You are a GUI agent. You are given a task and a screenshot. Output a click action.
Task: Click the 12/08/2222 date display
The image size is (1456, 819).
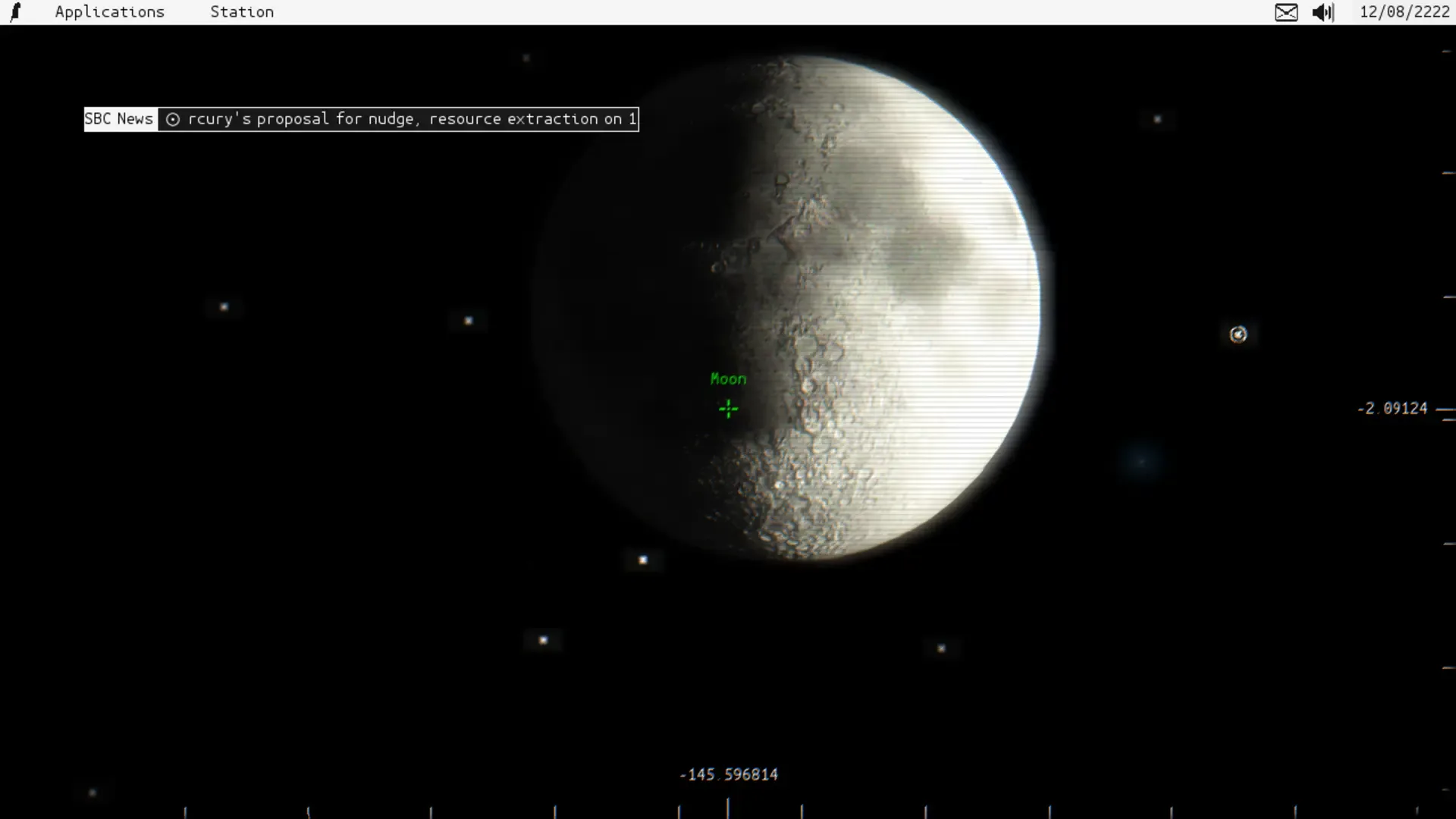point(1404,12)
